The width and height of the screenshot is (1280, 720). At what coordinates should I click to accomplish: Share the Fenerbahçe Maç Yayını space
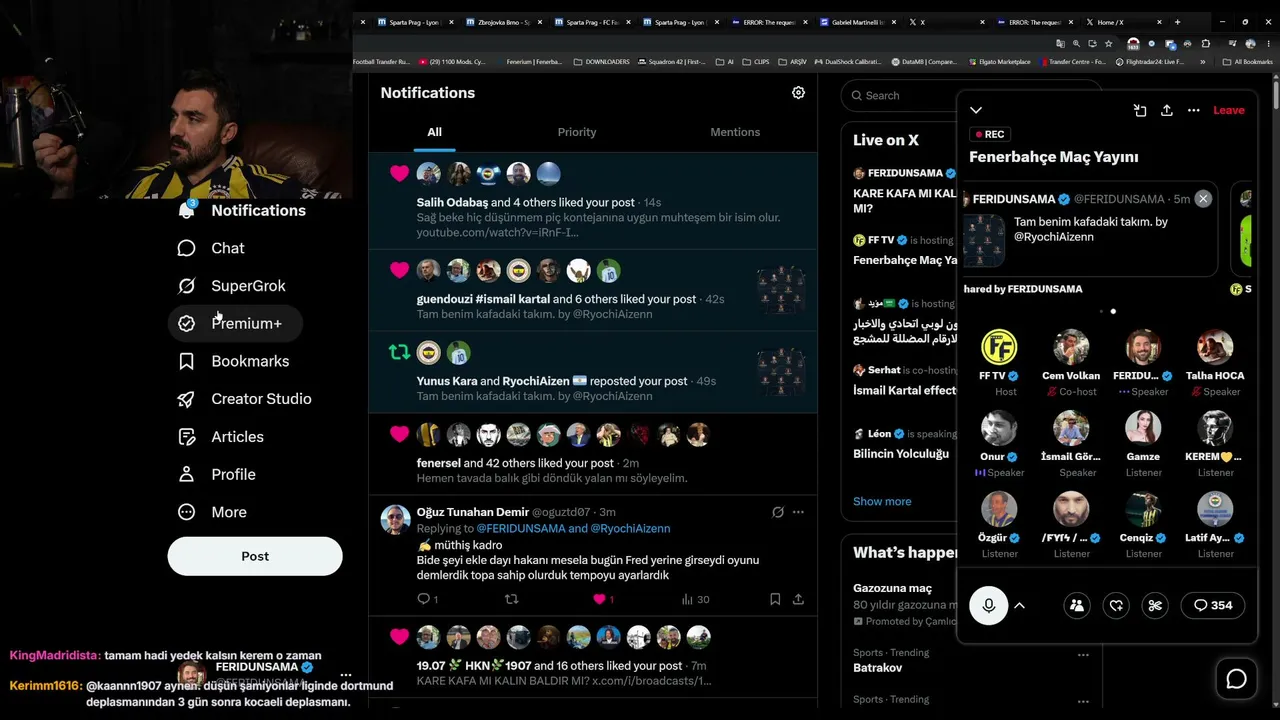click(x=1166, y=110)
